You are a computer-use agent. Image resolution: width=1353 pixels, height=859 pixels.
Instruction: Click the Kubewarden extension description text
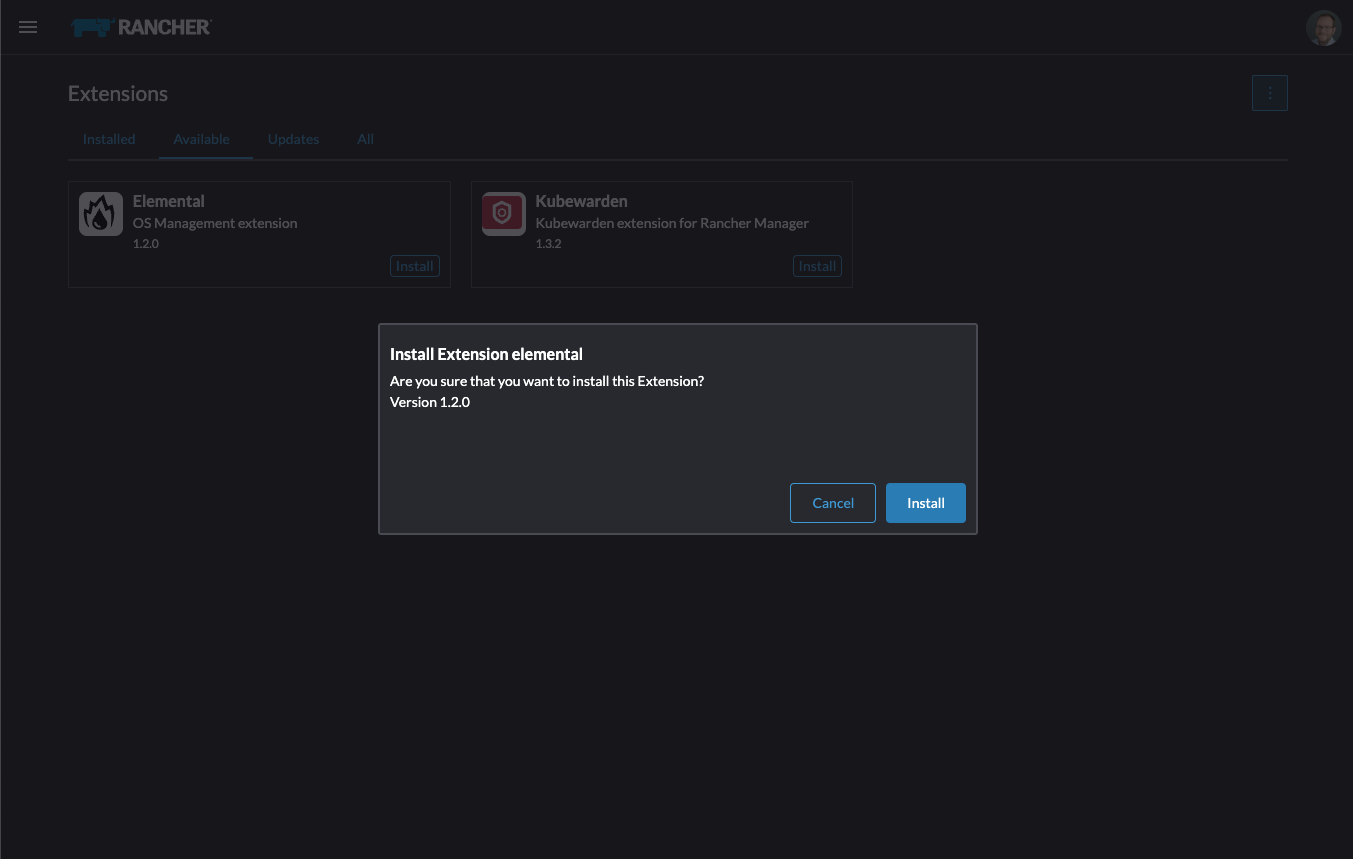(672, 223)
